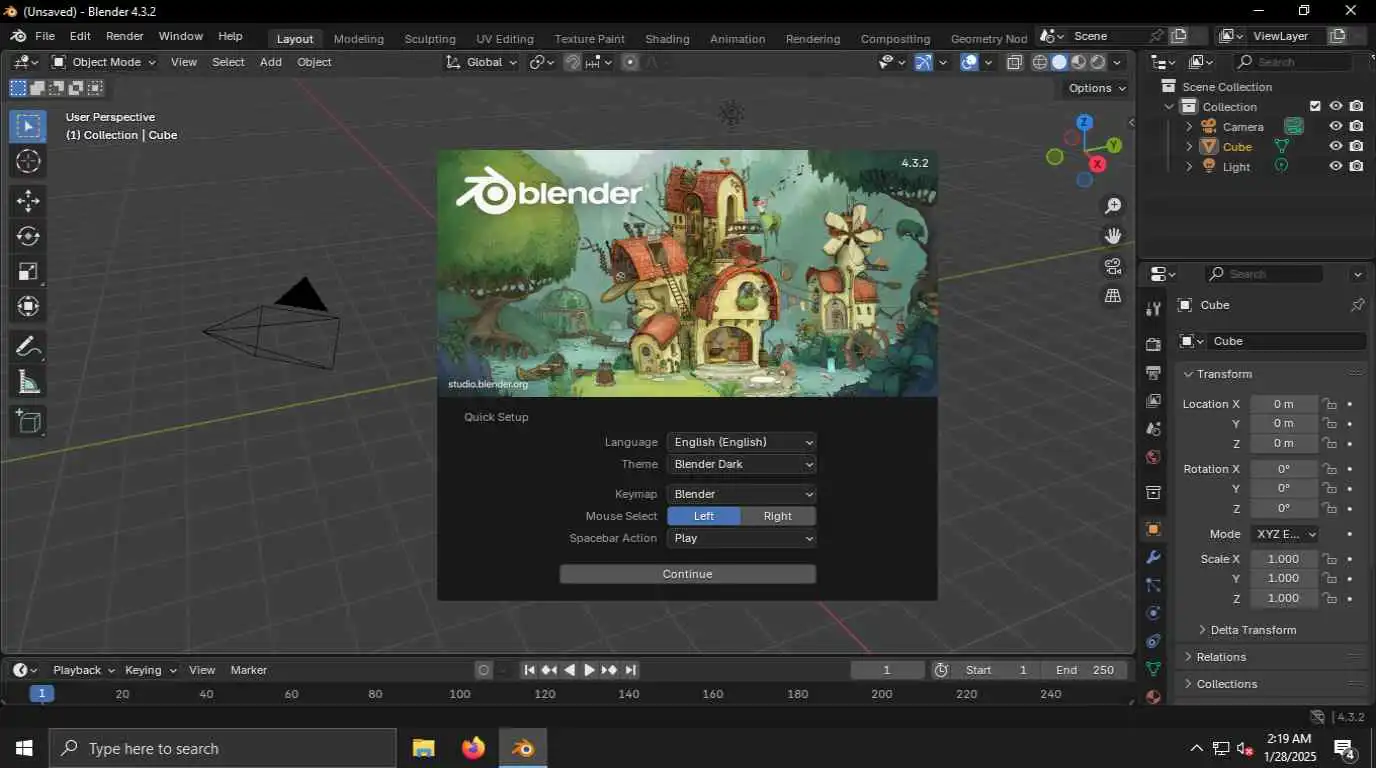
Task: Select the Select Box tool
Action: [x=28, y=126]
